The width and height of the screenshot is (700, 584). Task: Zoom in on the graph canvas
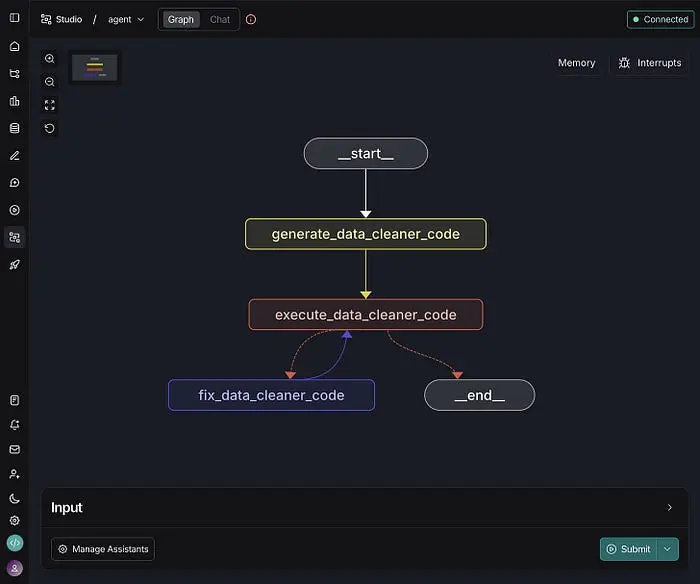pyautogui.click(x=50, y=59)
